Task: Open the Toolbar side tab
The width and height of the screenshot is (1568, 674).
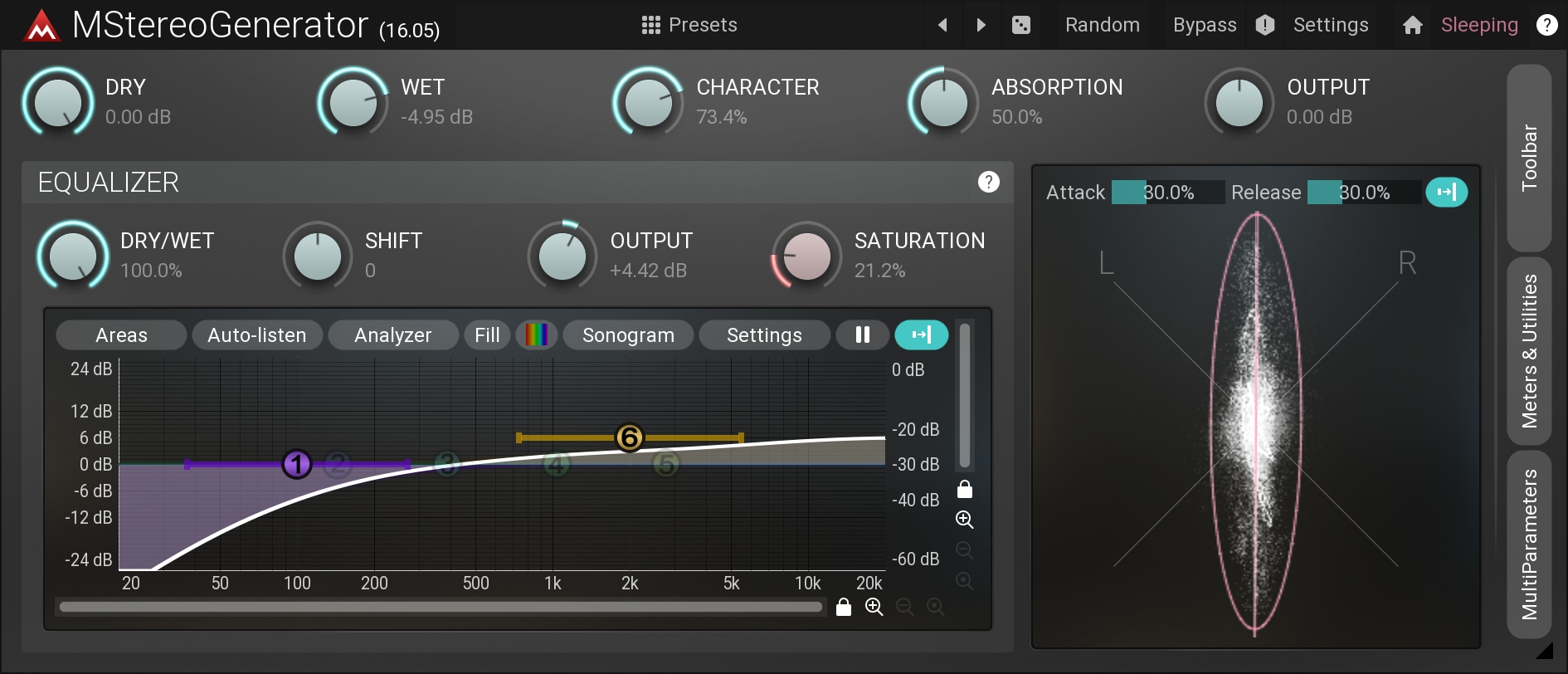Action: pyautogui.click(x=1529, y=158)
